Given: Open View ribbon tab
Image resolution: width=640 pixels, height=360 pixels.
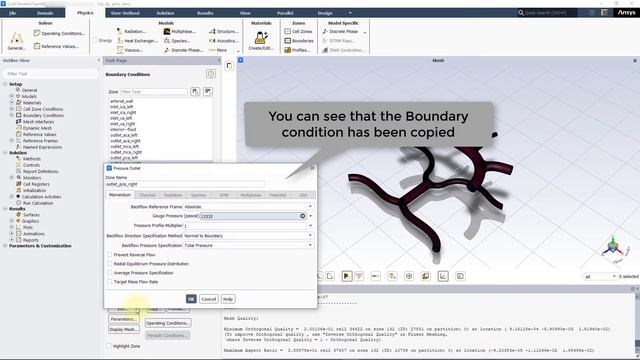Looking at the screenshot, I should pos(245,13).
